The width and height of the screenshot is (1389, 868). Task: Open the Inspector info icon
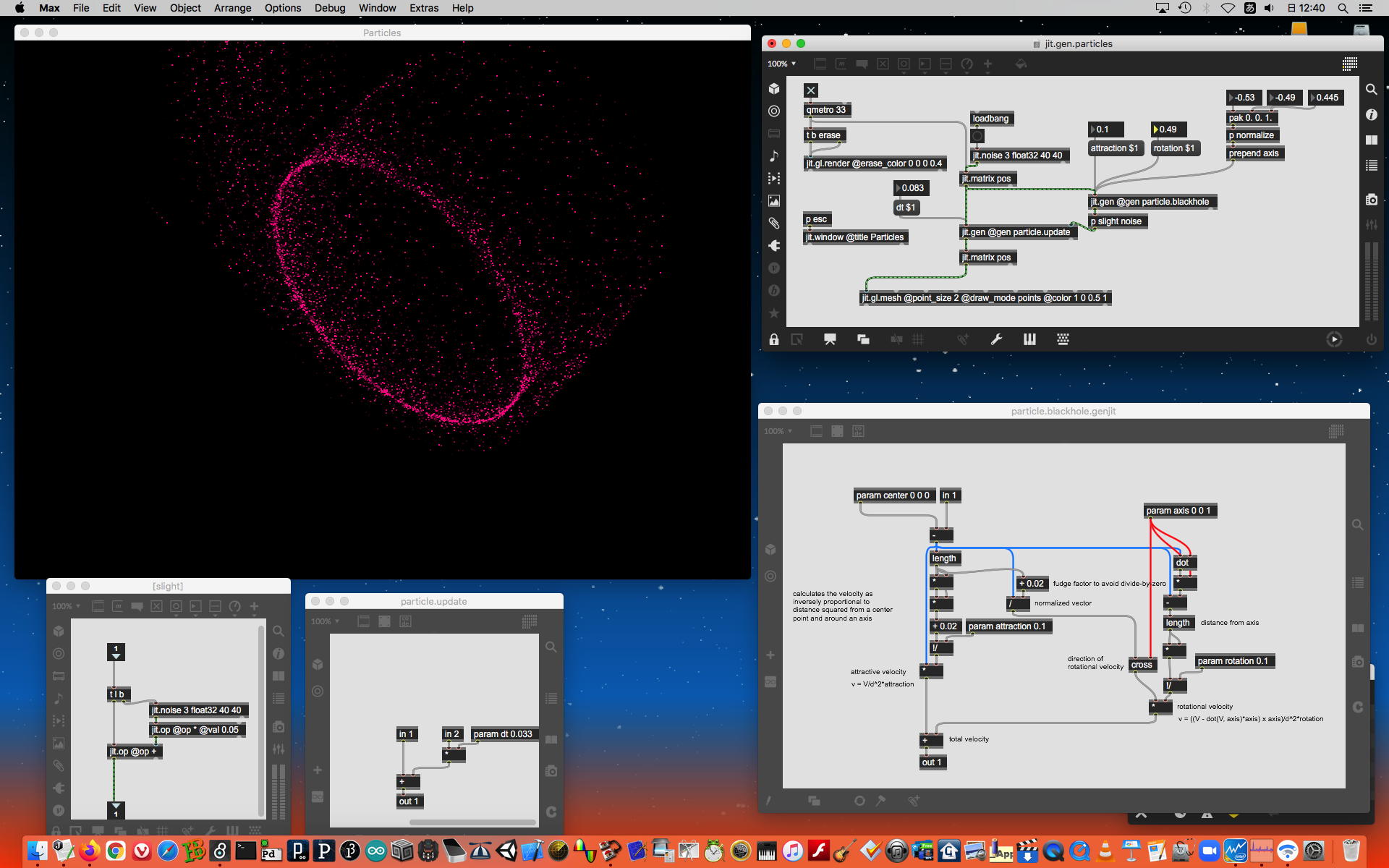(1371, 114)
